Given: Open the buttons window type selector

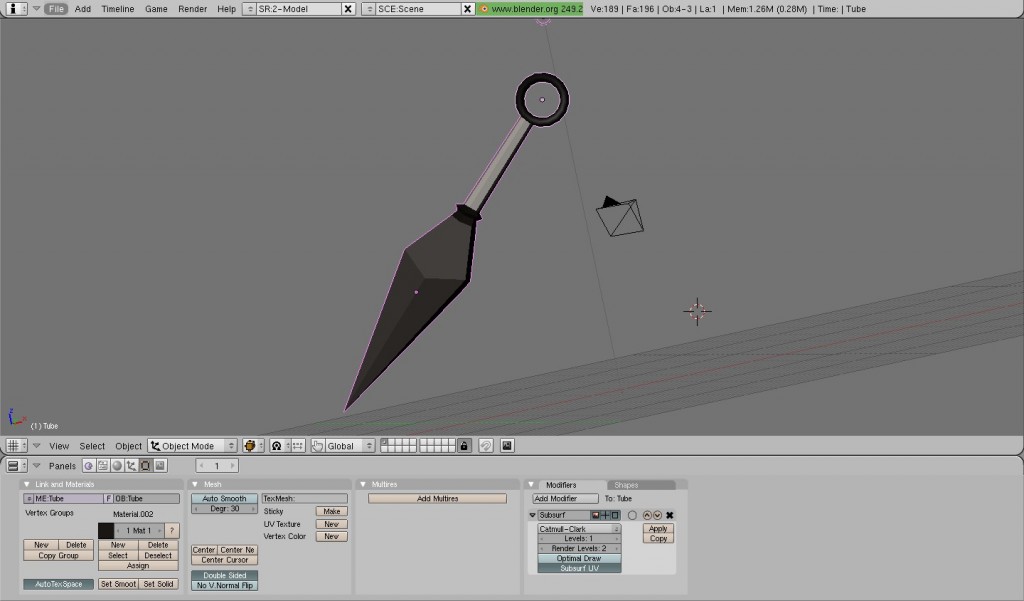Looking at the screenshot, I should tap(16, 466).
